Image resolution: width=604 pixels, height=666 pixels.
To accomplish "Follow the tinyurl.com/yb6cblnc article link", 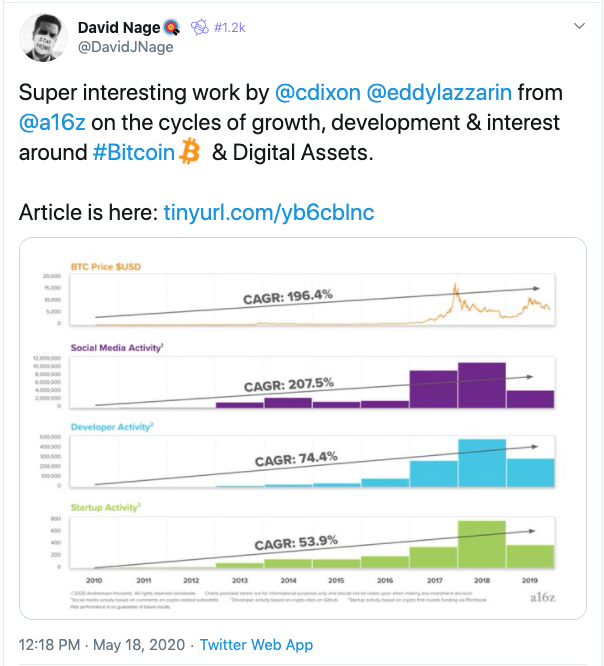I will coord(269,212).
